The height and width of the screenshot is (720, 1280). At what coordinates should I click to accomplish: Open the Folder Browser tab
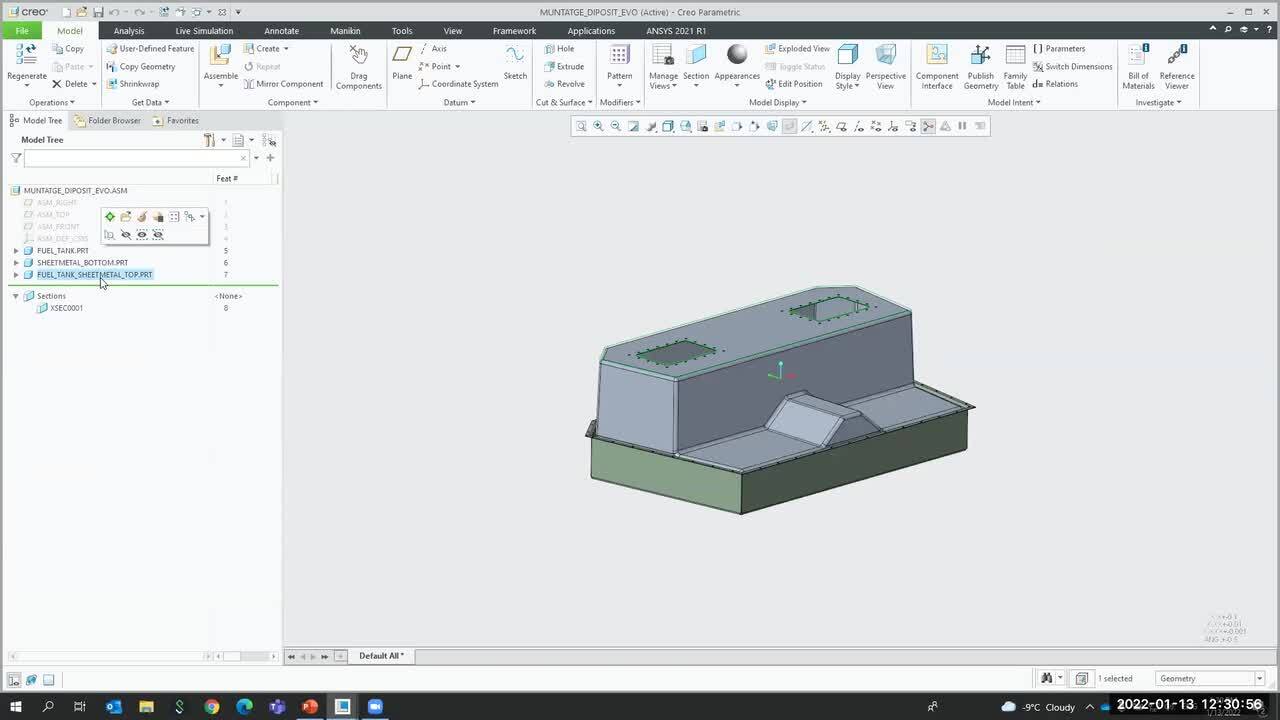108,121
